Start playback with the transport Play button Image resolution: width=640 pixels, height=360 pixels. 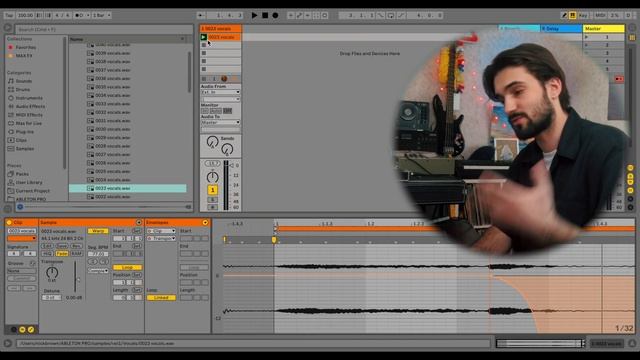pyautogui.click(x=254, y=15)
